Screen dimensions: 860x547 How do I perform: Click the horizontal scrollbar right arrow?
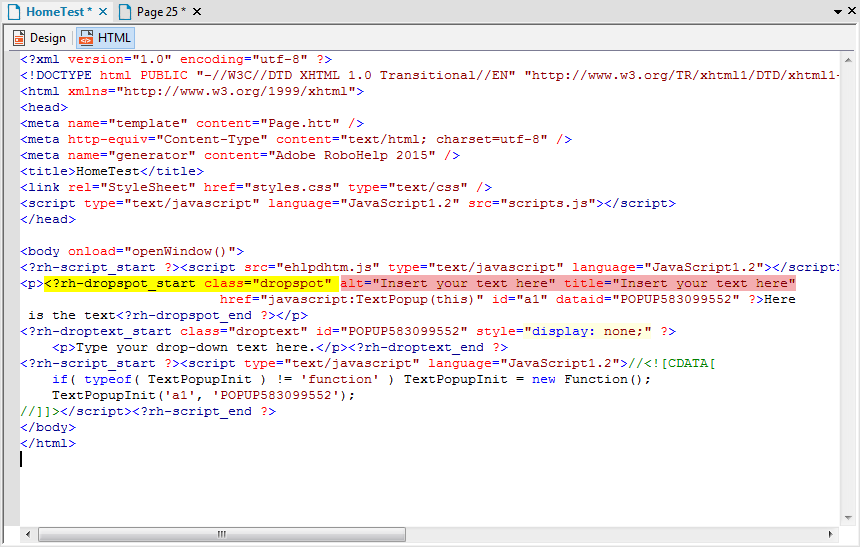click(x=830, y=534)
